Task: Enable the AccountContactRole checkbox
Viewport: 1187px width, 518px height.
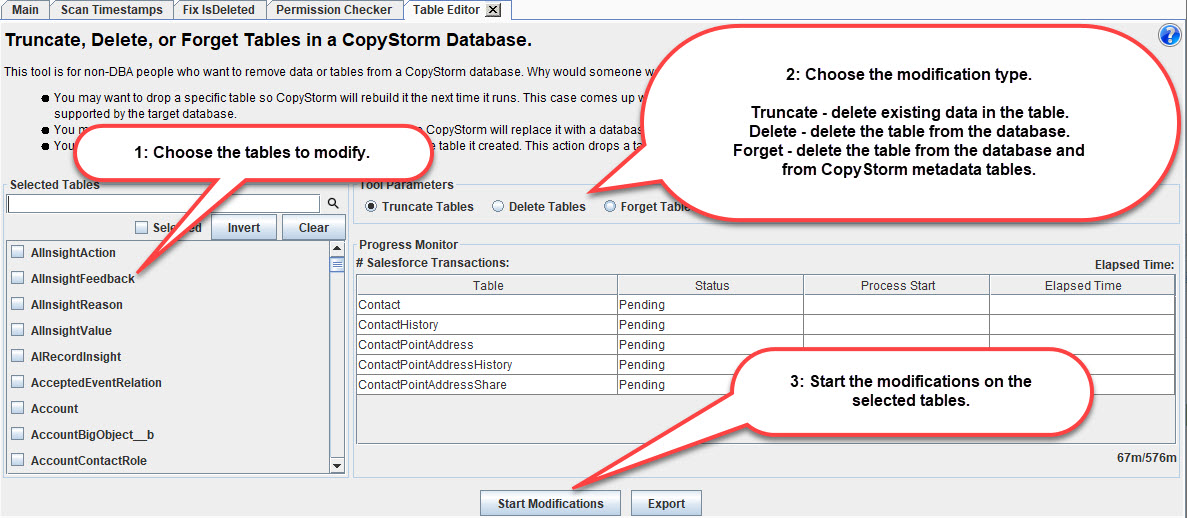Action: [x=17, y=460]
